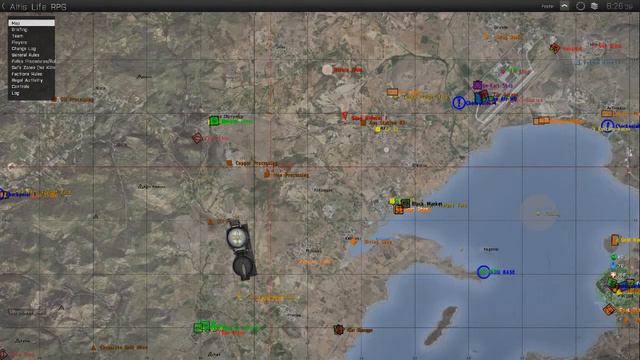The height and width of the screenshot is (360, 640).
Task: Click the orange marker under the Black Market
Action: click(398, 210)
